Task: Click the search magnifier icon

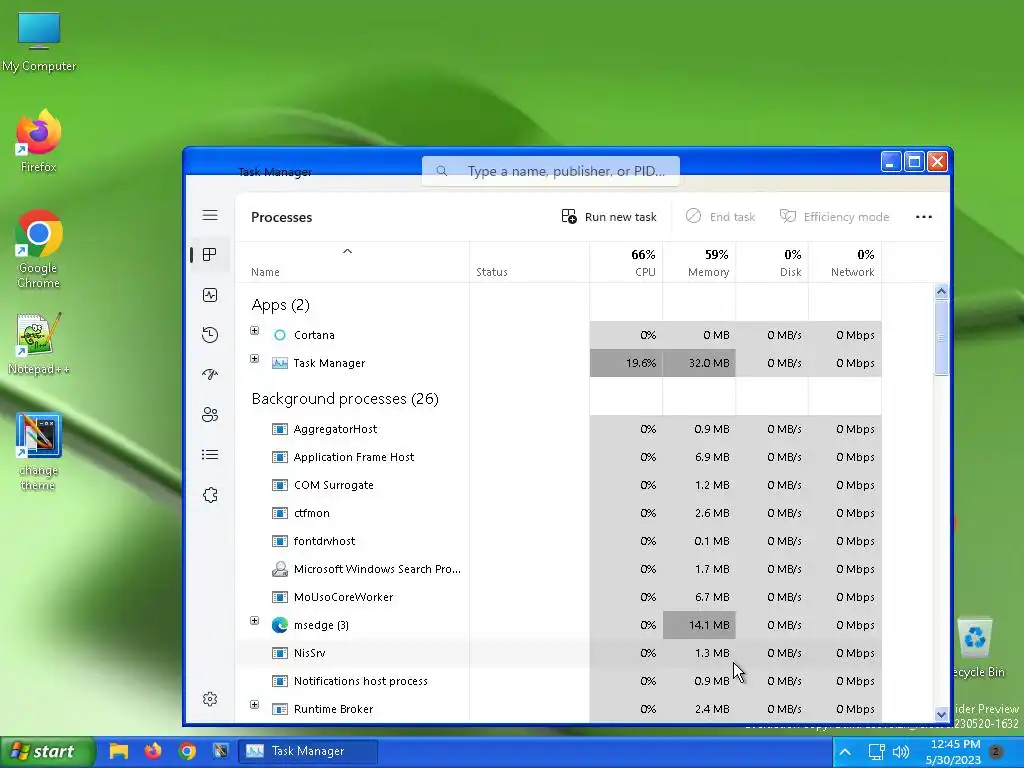Action: [442, 171]
